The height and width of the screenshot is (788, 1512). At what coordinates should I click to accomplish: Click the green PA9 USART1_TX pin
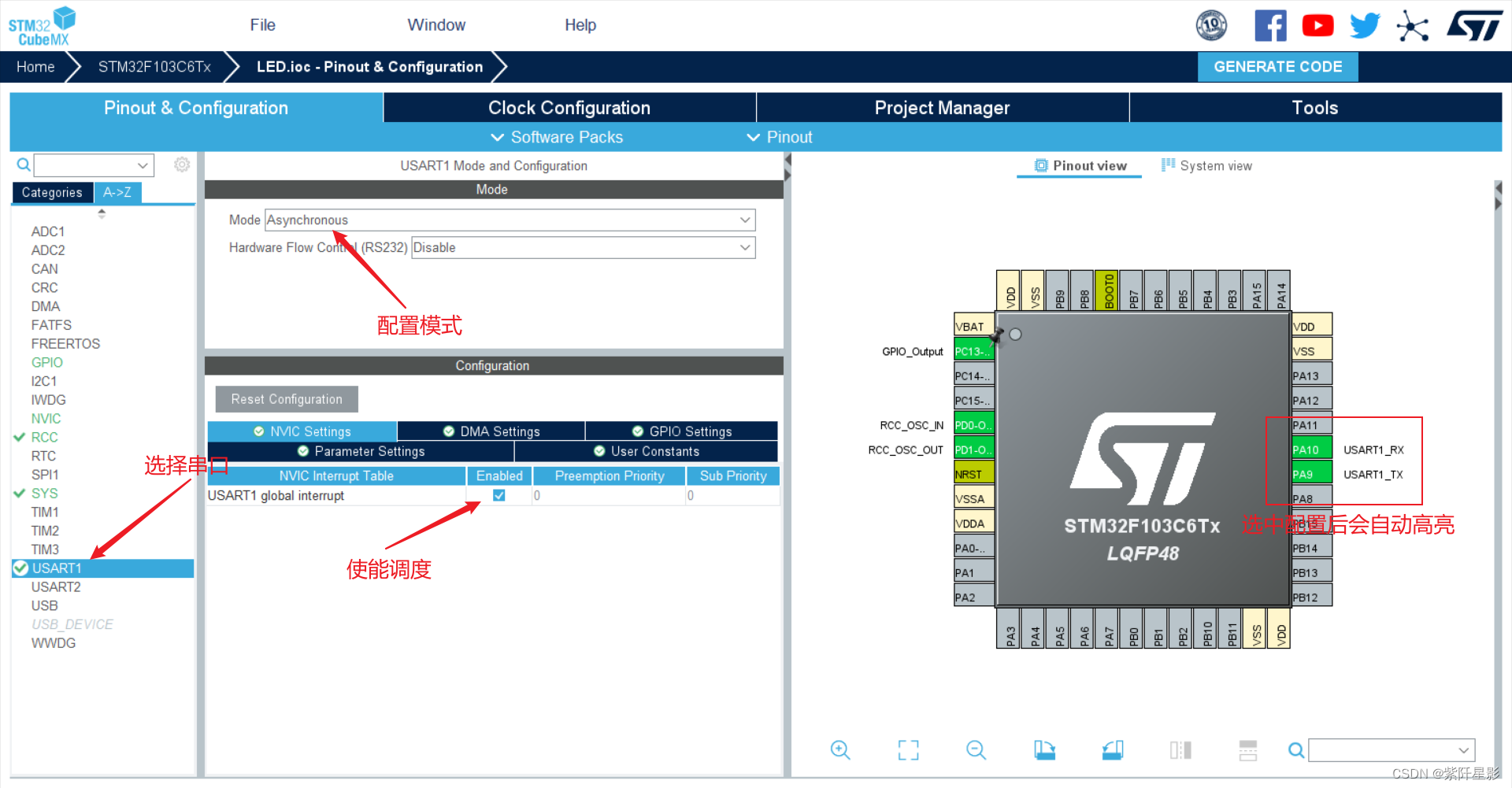click(x=1312, y=474)
